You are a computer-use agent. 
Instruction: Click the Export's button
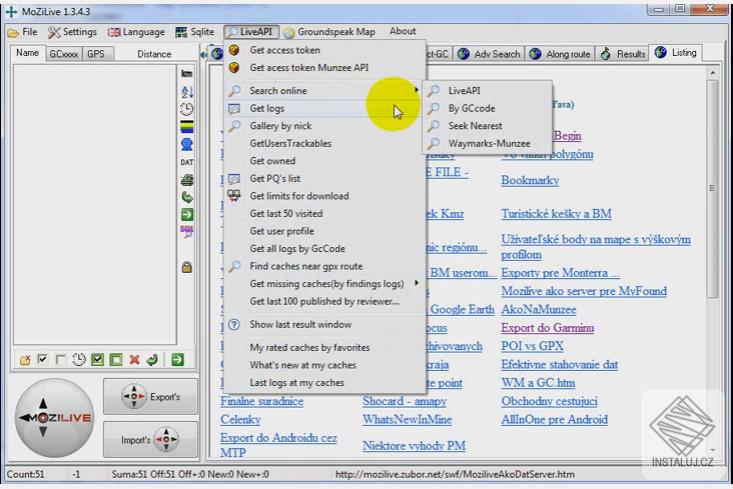tap(151, 396)
